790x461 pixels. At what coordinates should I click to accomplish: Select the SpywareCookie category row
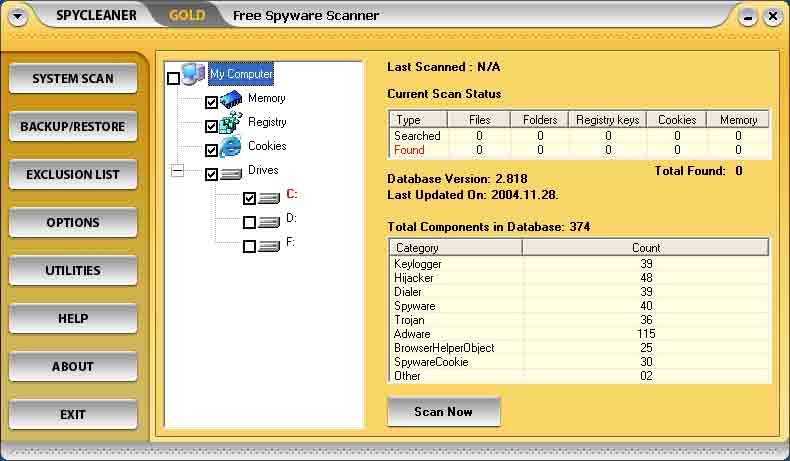click(x=579, y=362)
